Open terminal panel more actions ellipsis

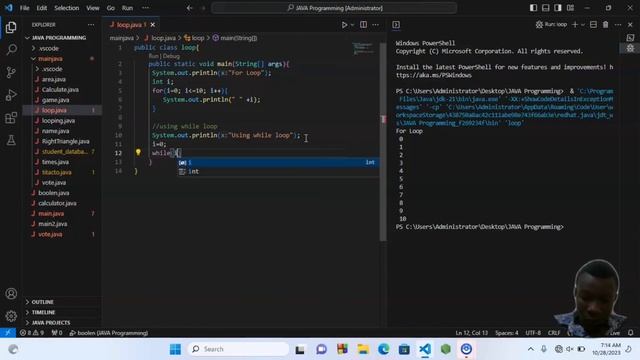pos(618,24)
